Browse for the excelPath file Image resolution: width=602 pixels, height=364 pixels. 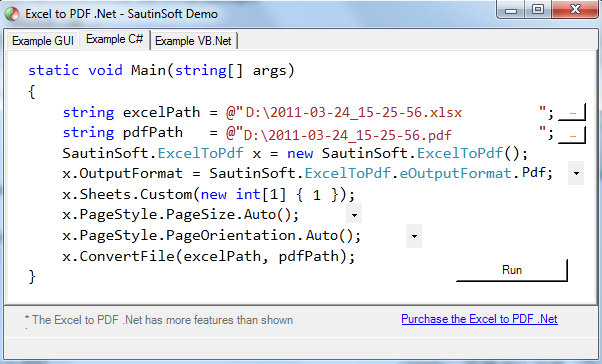pos(572,112)
